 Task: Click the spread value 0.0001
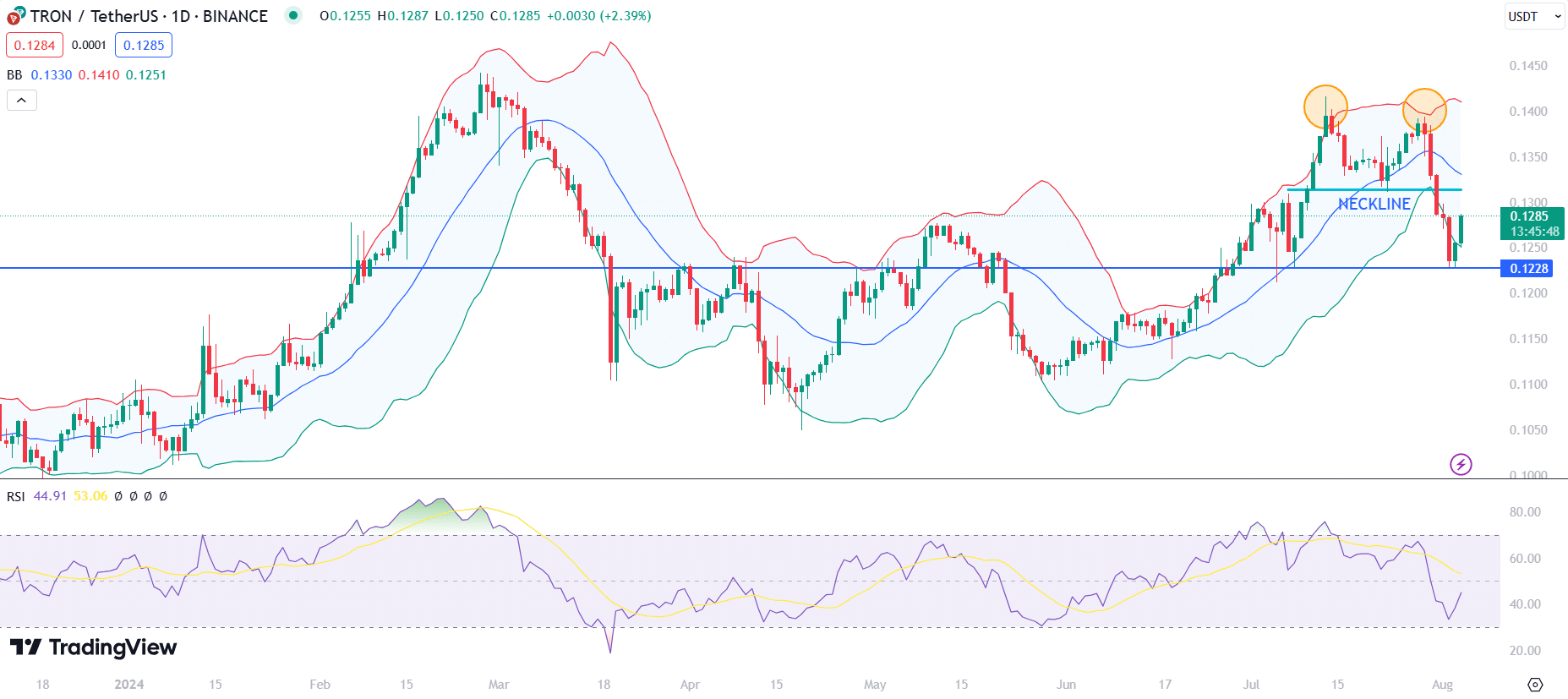(89, 45)
